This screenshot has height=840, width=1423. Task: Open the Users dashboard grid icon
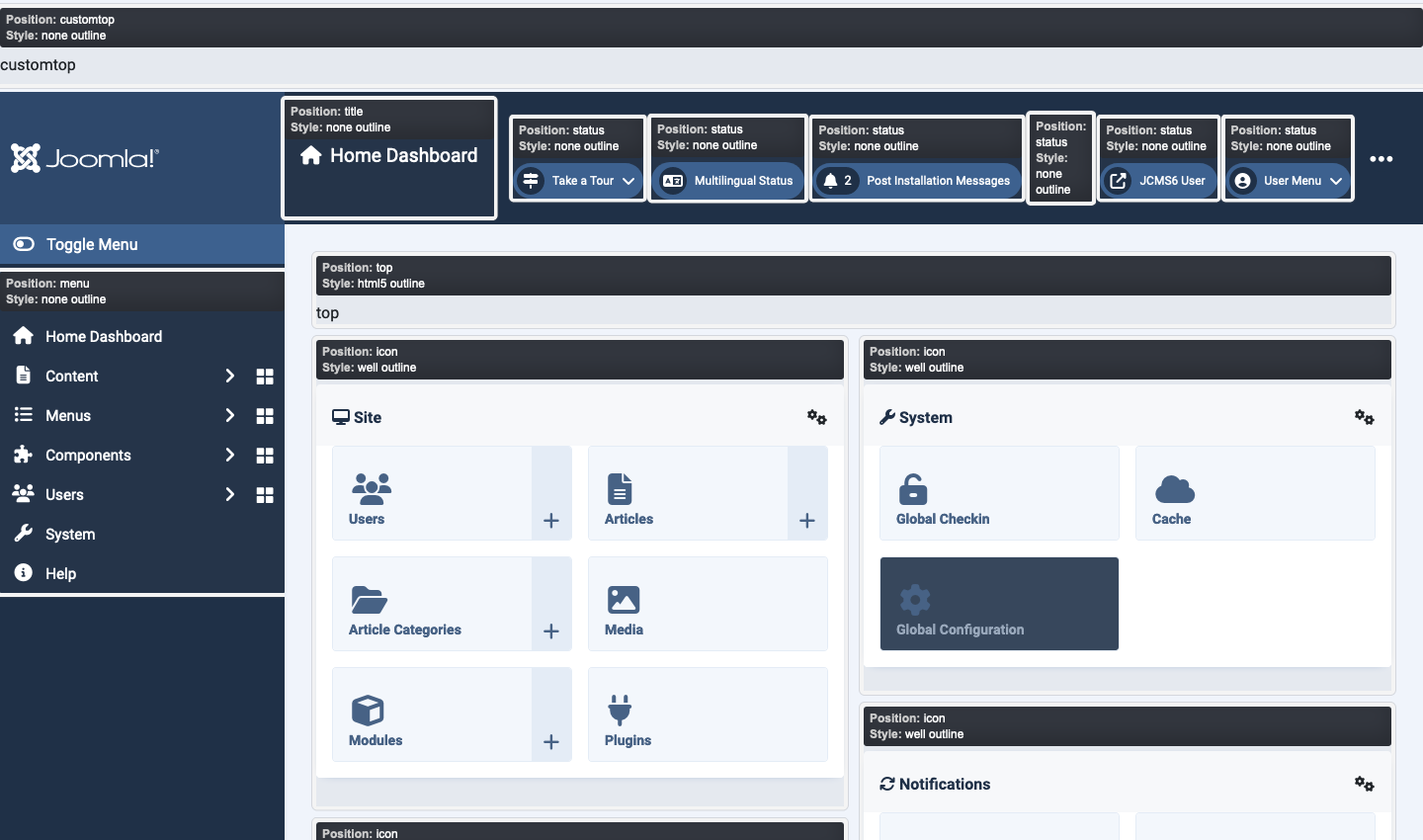[x=265, y=495]
